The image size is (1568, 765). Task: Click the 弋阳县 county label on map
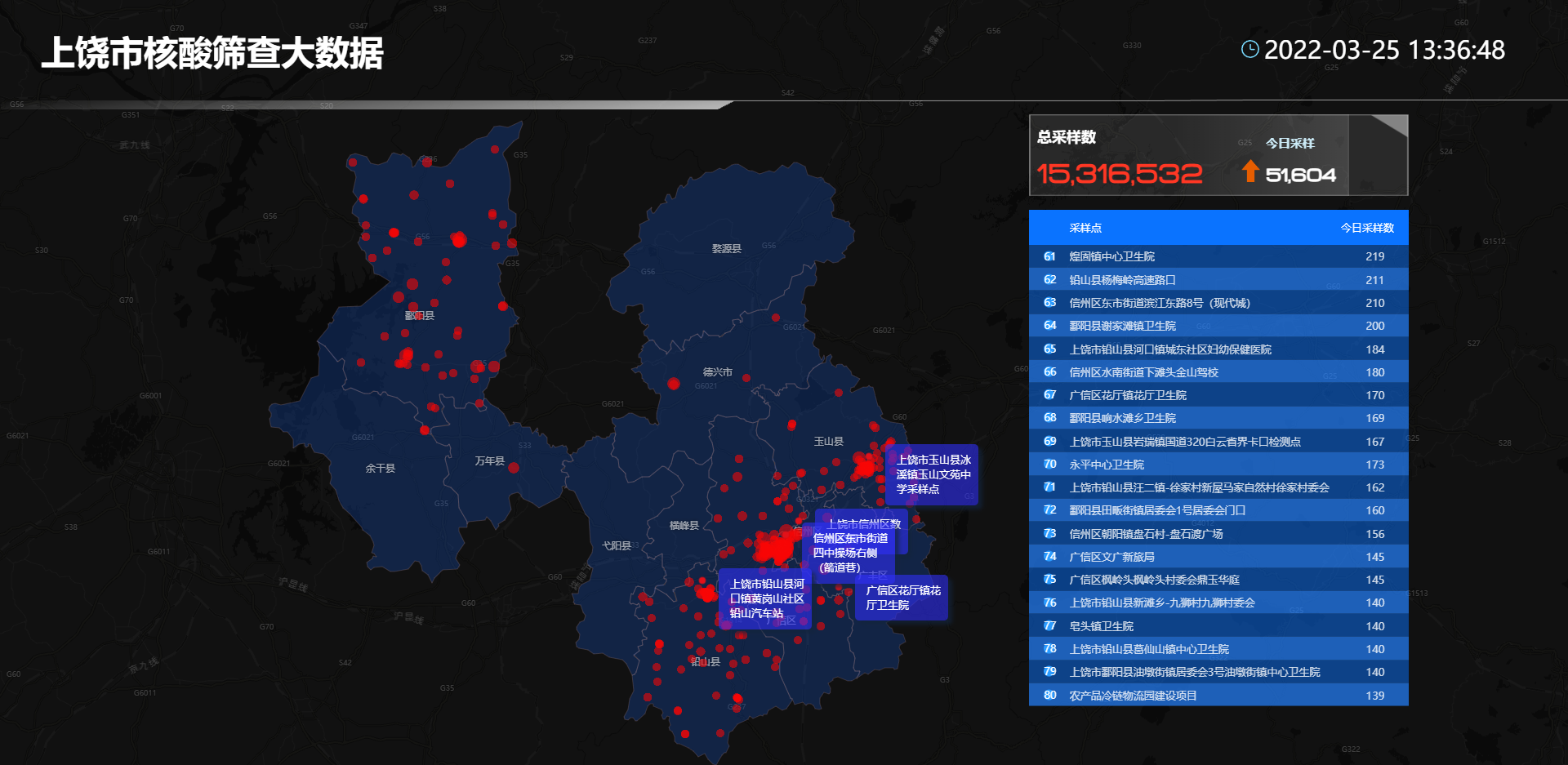click(x=617, y=545)
